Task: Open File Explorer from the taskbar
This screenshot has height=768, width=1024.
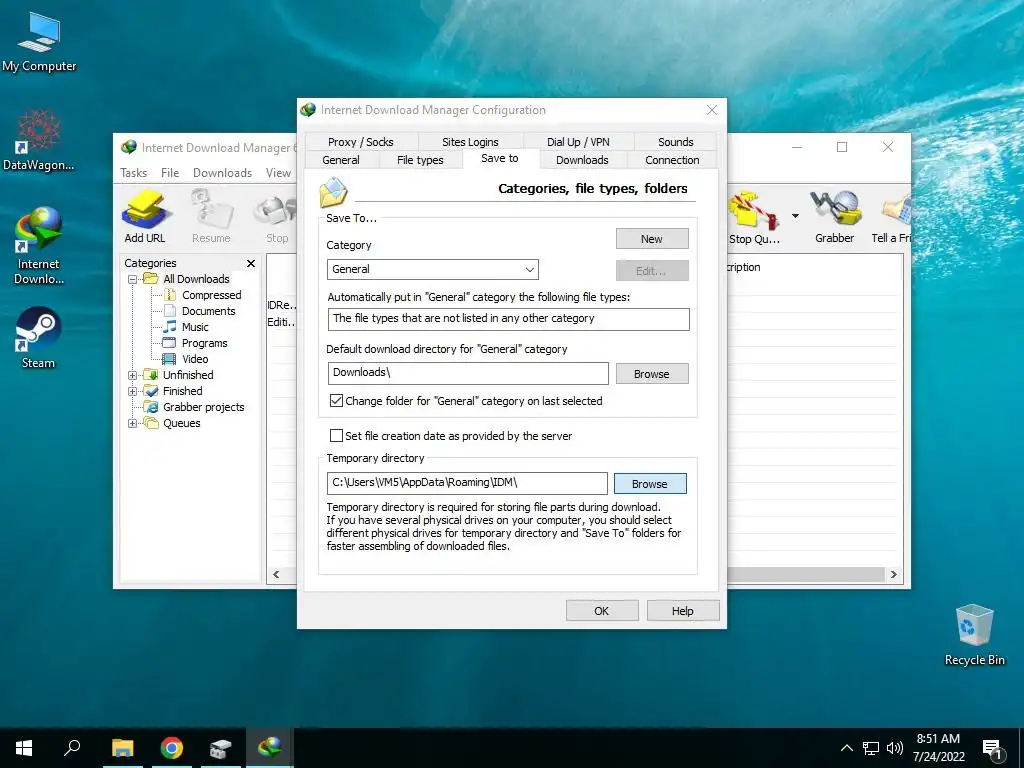Action: pos(122,748)
